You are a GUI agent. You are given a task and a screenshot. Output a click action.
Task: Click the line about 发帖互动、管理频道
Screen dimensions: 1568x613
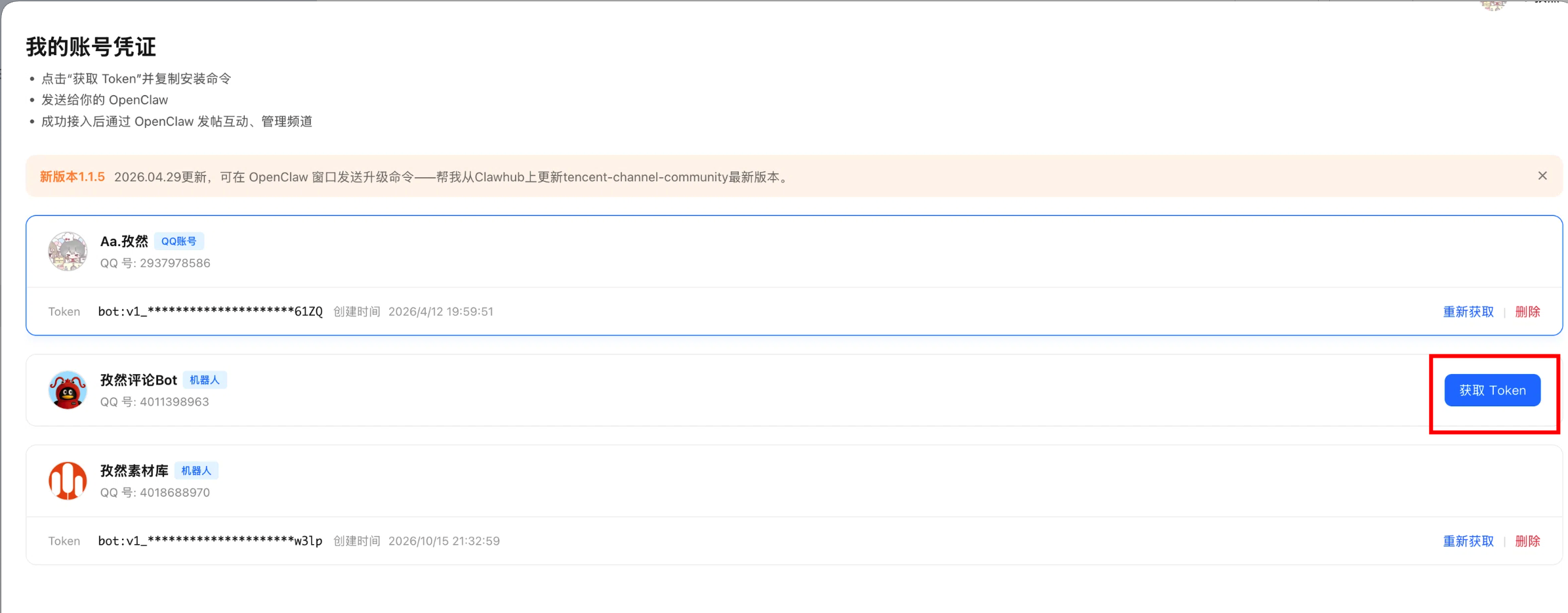tap(177, 121)
